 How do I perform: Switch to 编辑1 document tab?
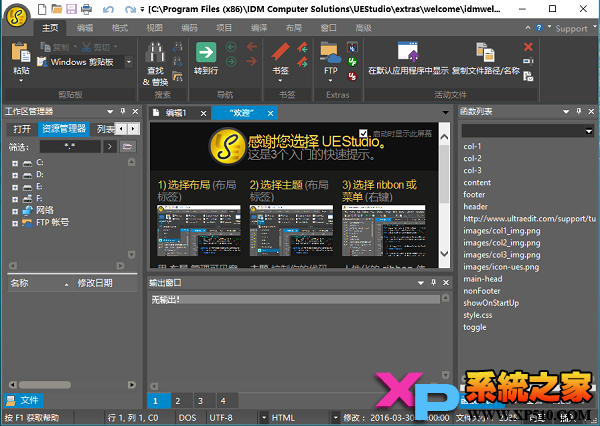coord(175,113)
